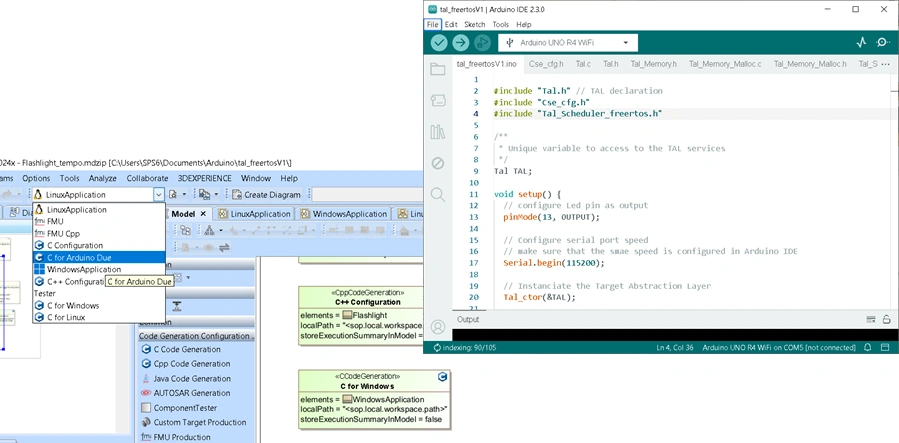
Task: Click the Create Diagram button
Action: 265,194
